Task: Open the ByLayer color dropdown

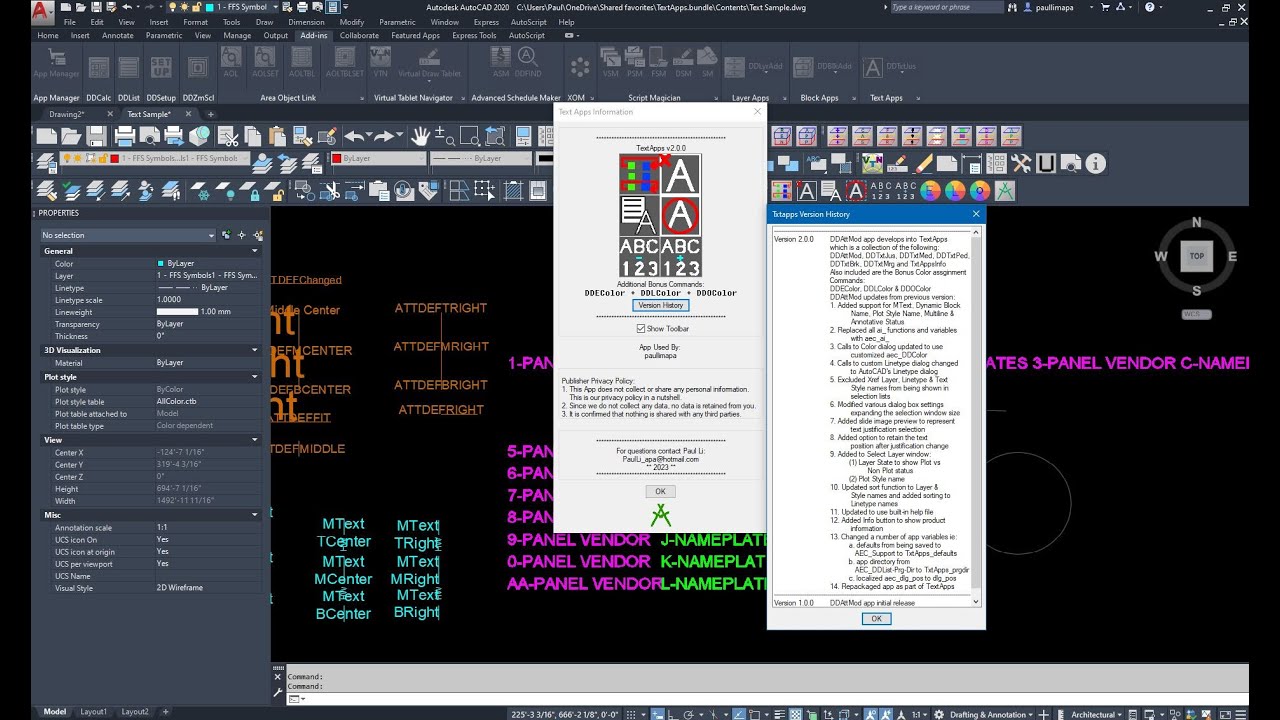Action: (x=379, y=158)
